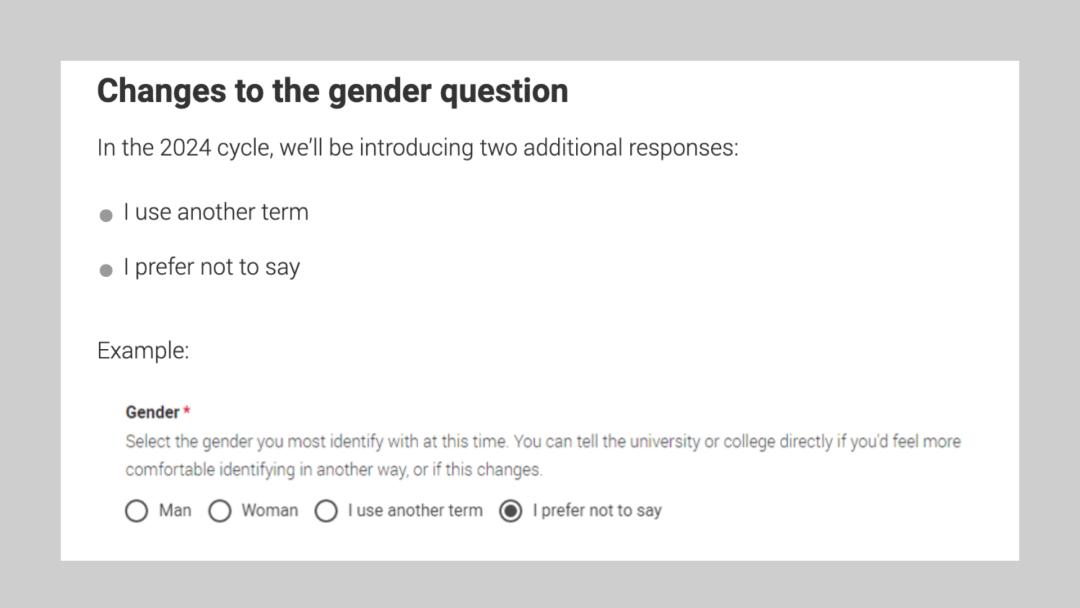This screenshot has width=1080, height=608.
Task: Click the 'In the 2024 cycle' intro sentence
Action: click(417, 148)
